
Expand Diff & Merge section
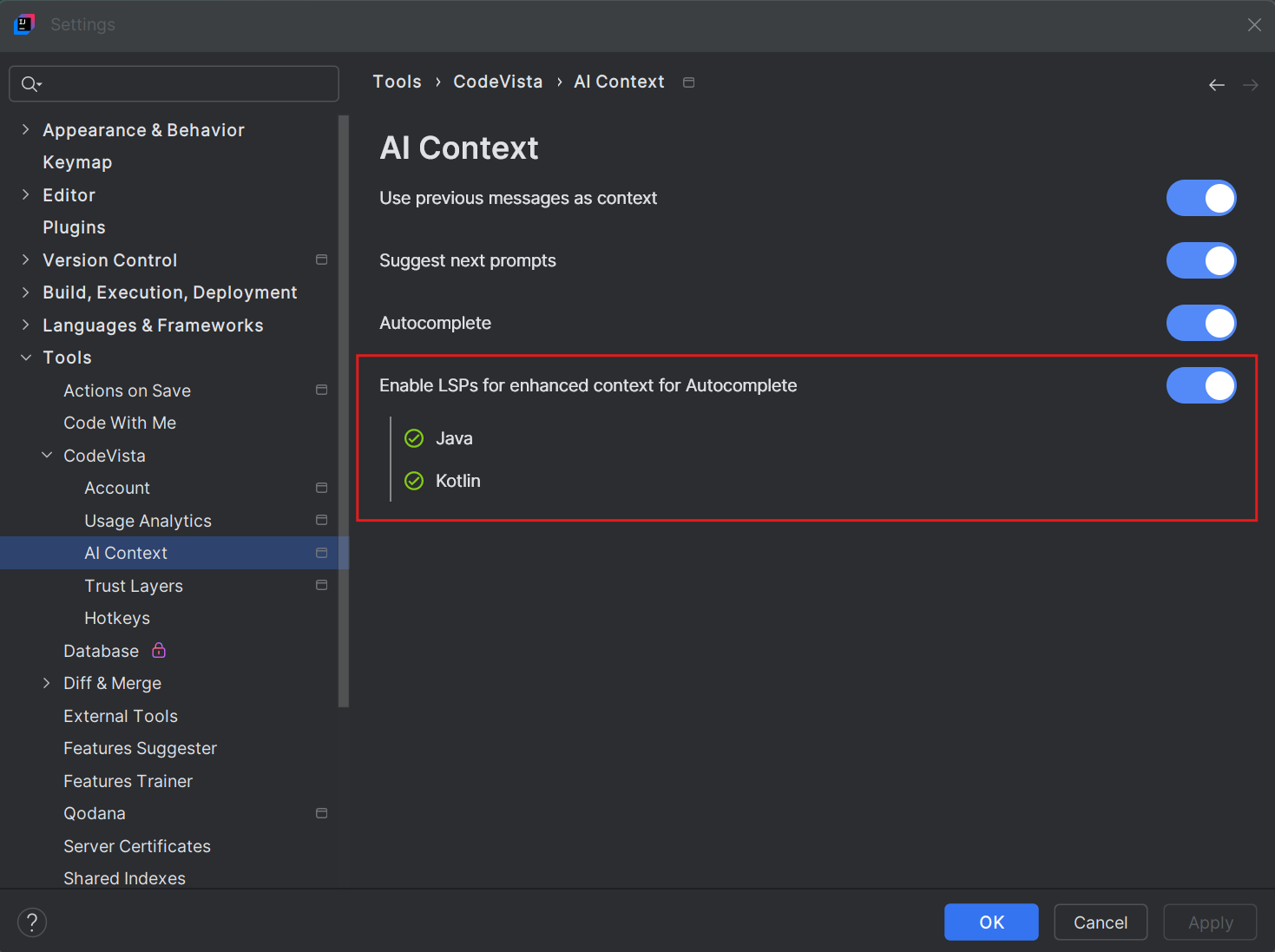coord(47,683)
